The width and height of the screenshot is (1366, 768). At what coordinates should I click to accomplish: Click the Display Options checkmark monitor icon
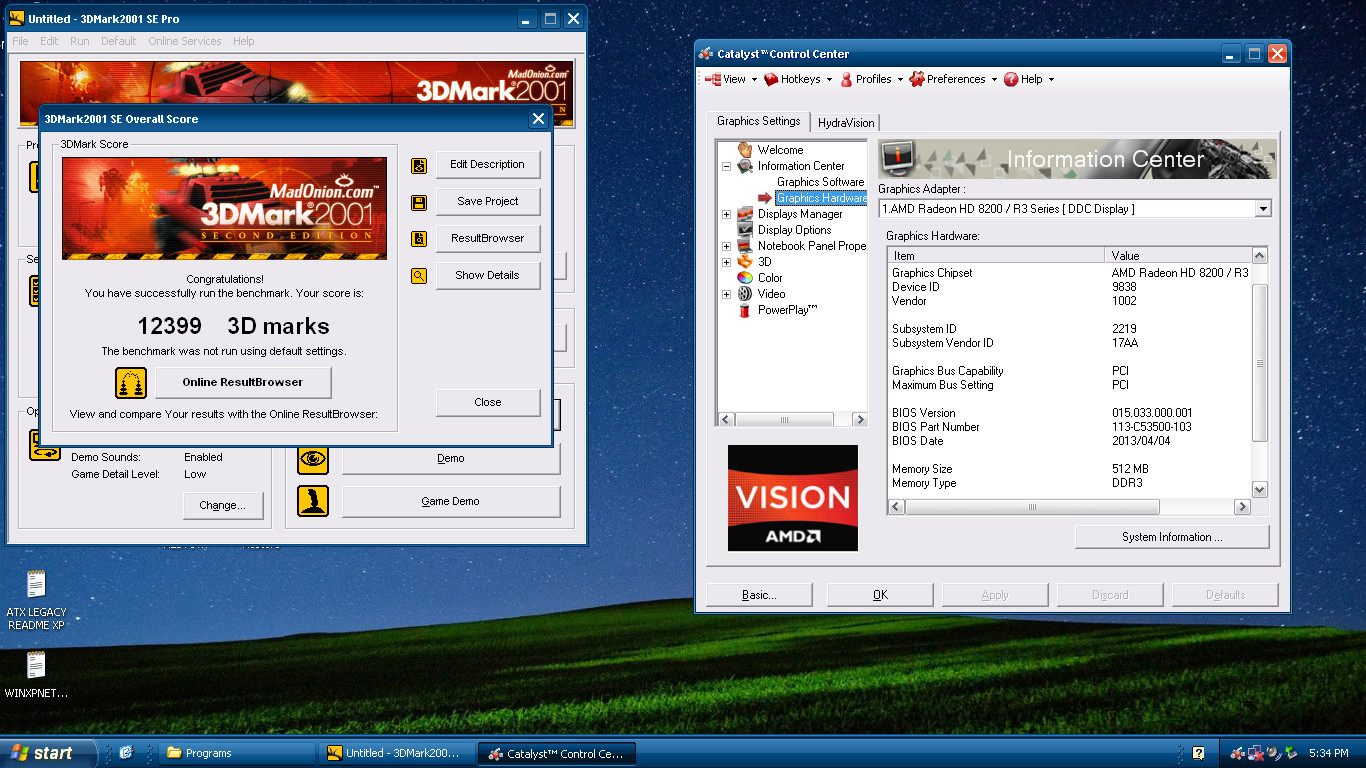(x=745, y=230)
